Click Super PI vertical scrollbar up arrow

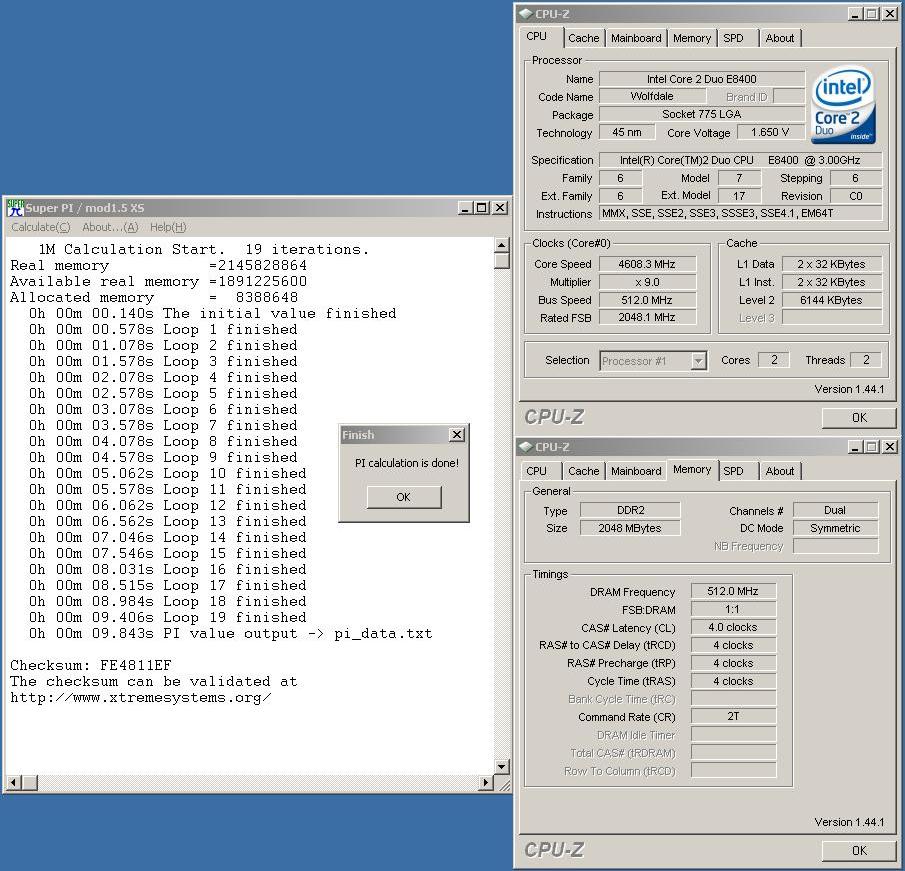(x=502, y=245)
